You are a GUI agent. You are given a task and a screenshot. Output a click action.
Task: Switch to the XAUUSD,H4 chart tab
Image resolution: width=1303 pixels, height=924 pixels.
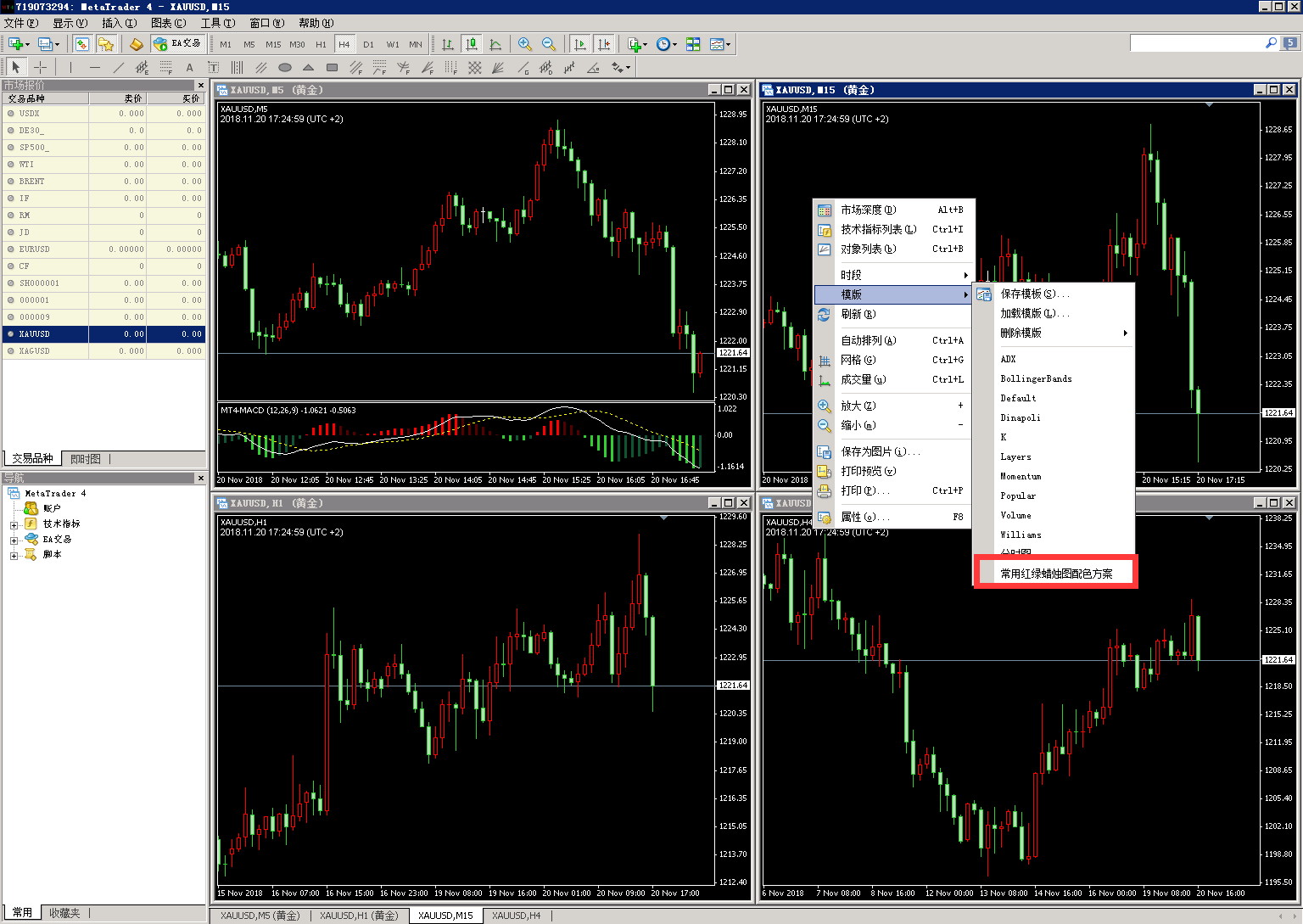click(x=516, y=916)
